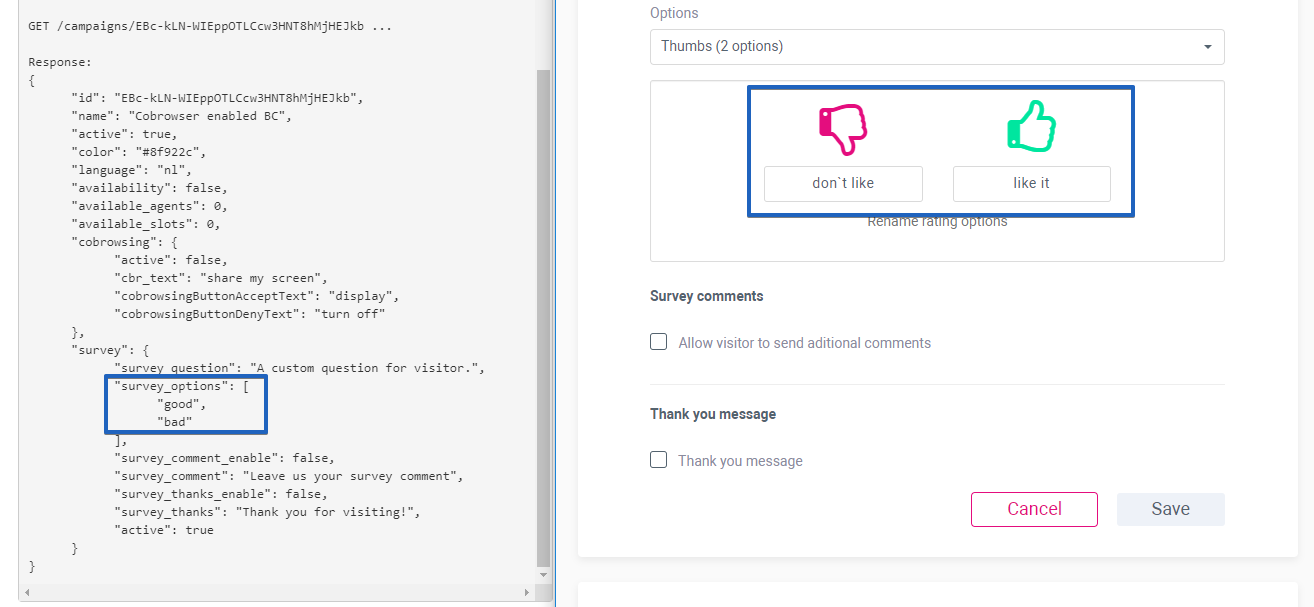1314x607 pixels.
Task: Save the survey settings
Action: pos(1170,509)
